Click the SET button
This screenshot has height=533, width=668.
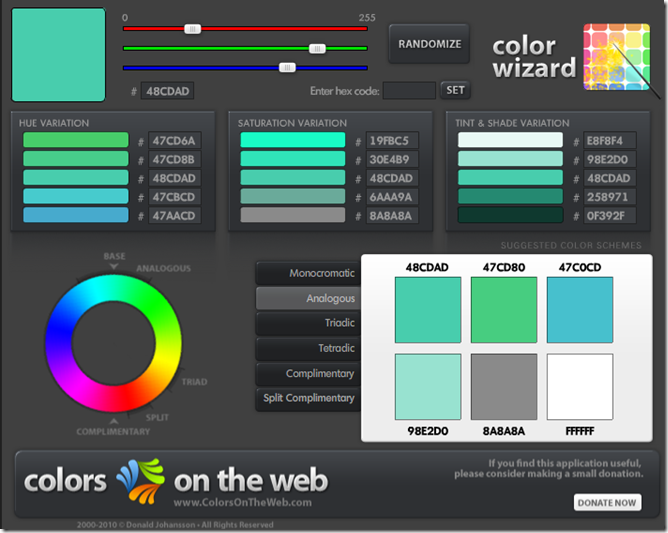pyautogui.click(x=455, y=90)
